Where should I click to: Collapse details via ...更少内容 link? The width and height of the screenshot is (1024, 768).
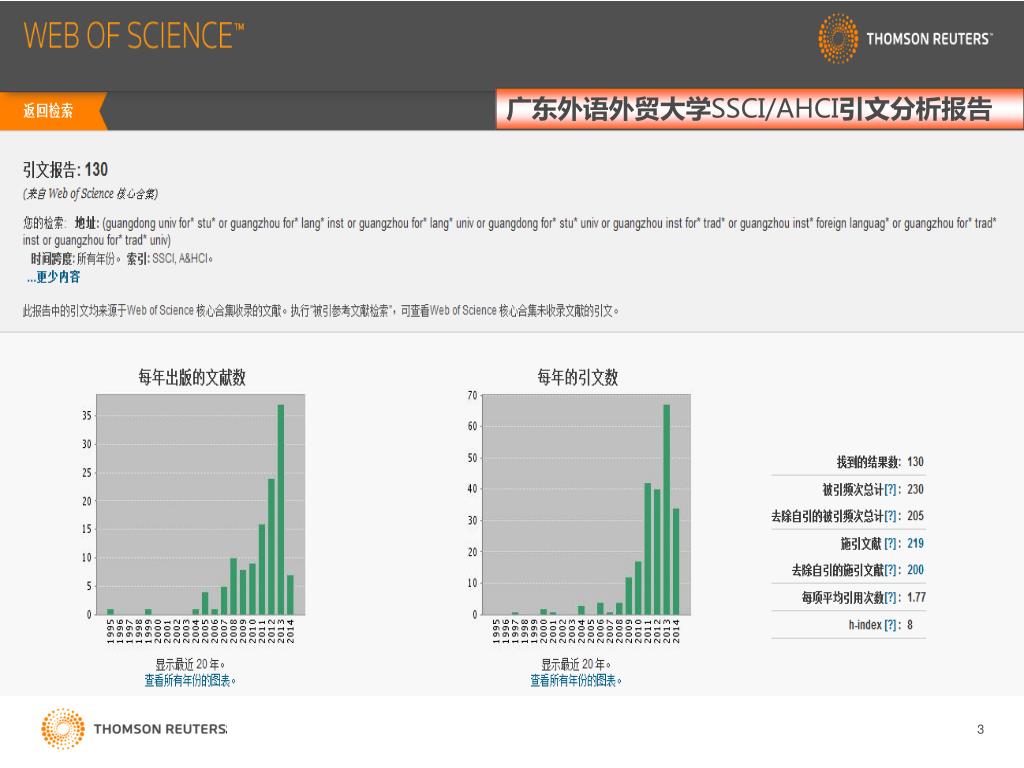click(53, 277)
